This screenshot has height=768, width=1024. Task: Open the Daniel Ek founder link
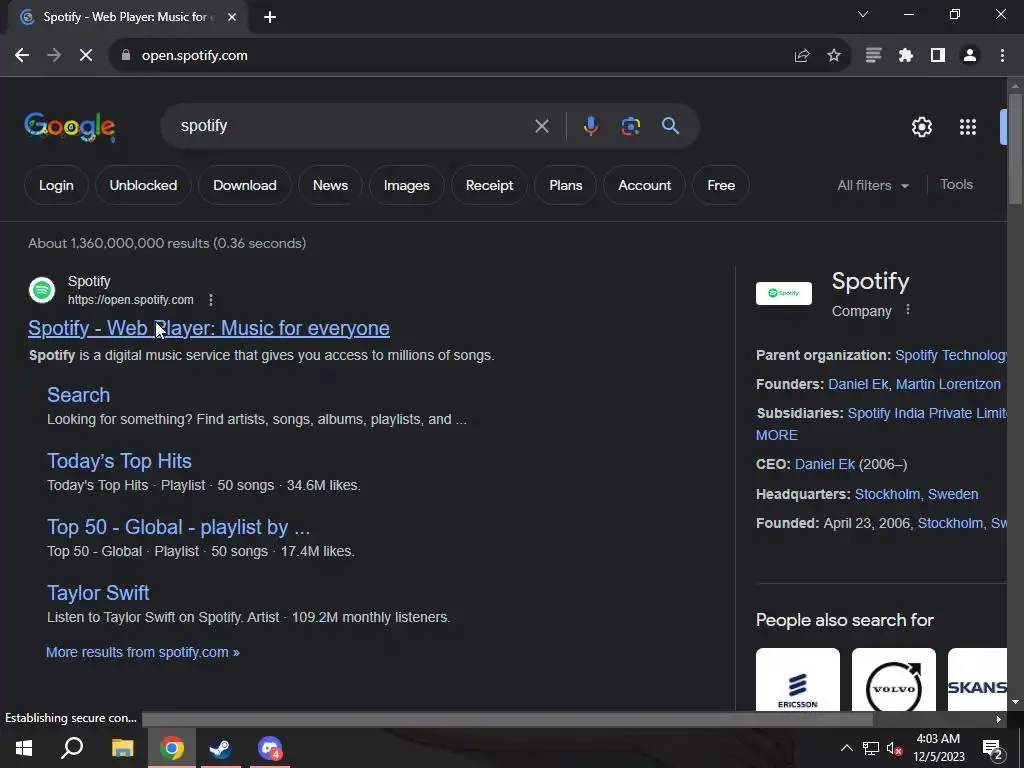click(x=858, y=385)
